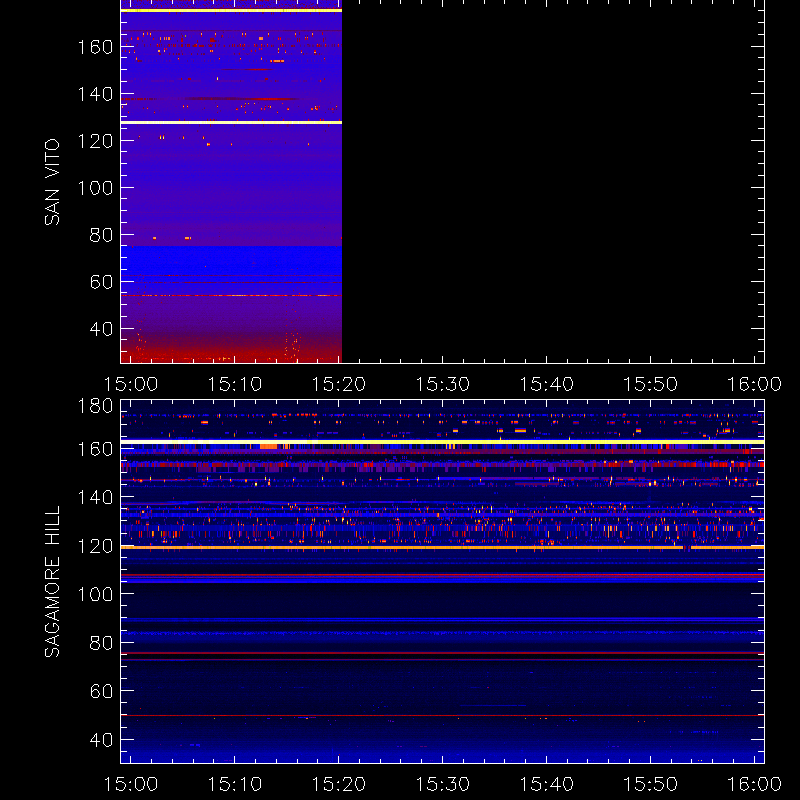The image size is (800, 800).
Task: Click 15:10 time label below Sagamore Hill plot
Action: (x=235, y=784)
